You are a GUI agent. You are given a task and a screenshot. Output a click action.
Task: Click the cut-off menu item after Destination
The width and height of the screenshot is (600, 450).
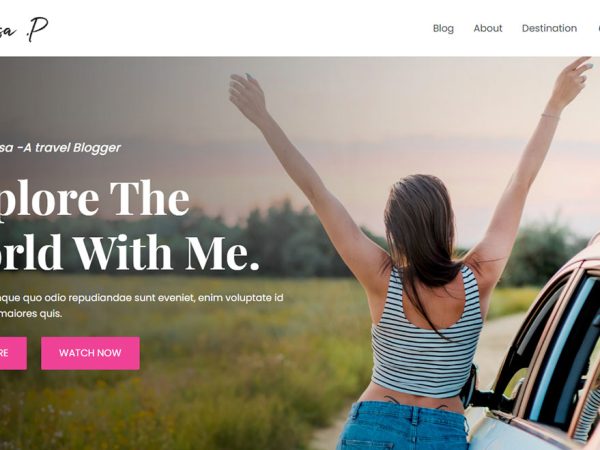pos(598,28)
